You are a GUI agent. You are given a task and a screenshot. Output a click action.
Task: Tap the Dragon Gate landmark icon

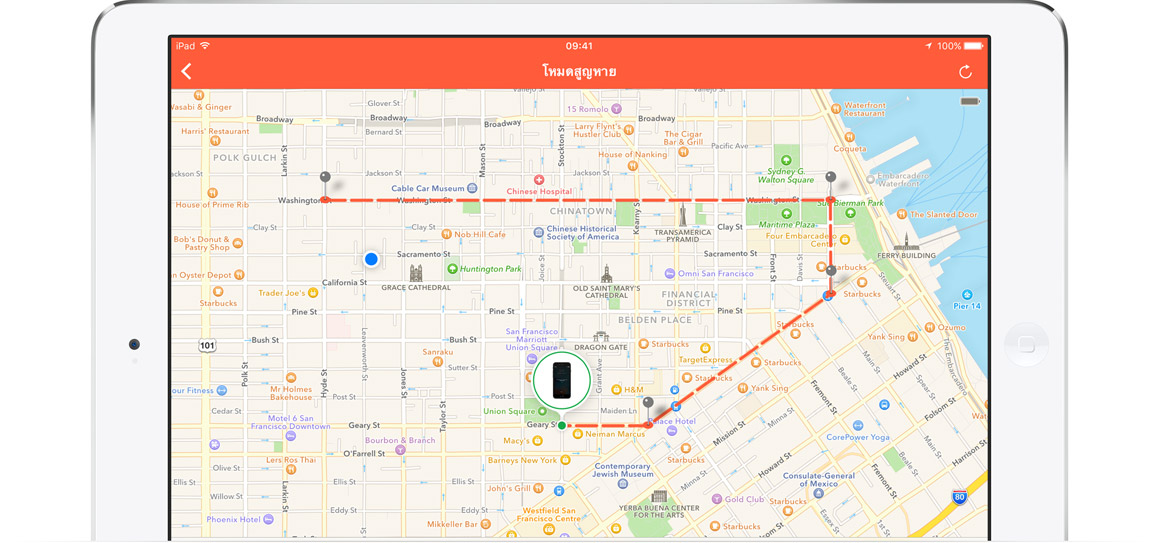(601, 336)
